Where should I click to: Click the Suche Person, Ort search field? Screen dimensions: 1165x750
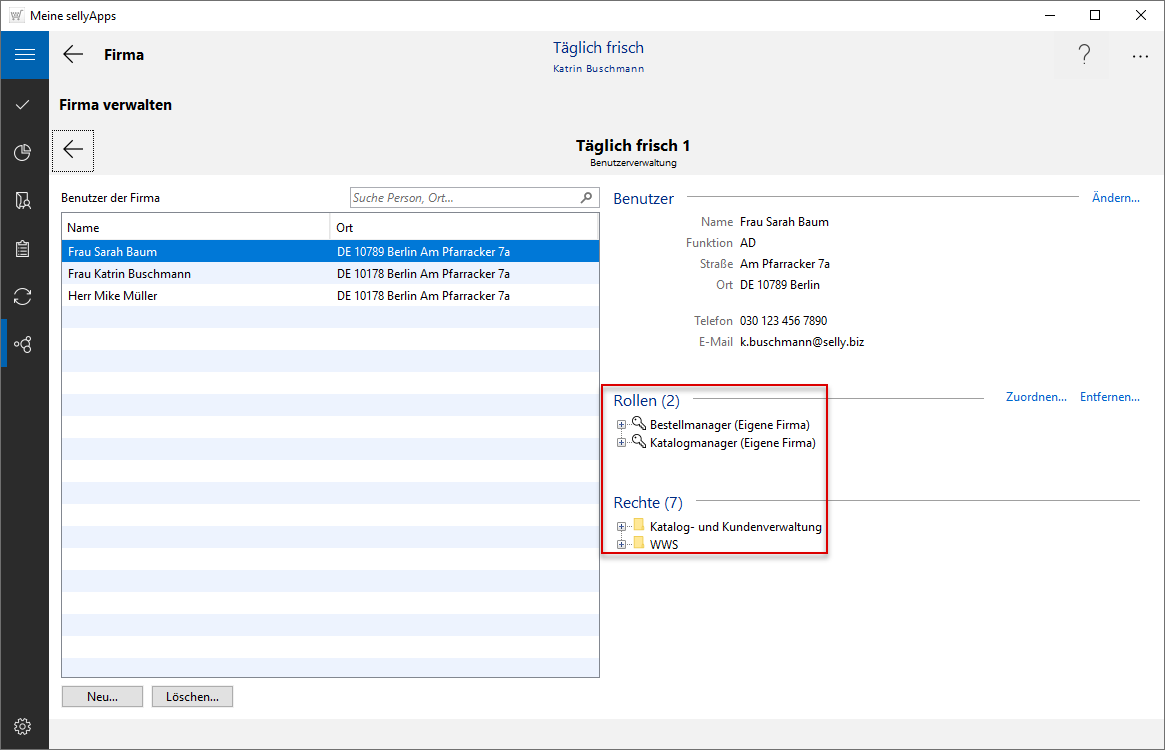point(465,198)
